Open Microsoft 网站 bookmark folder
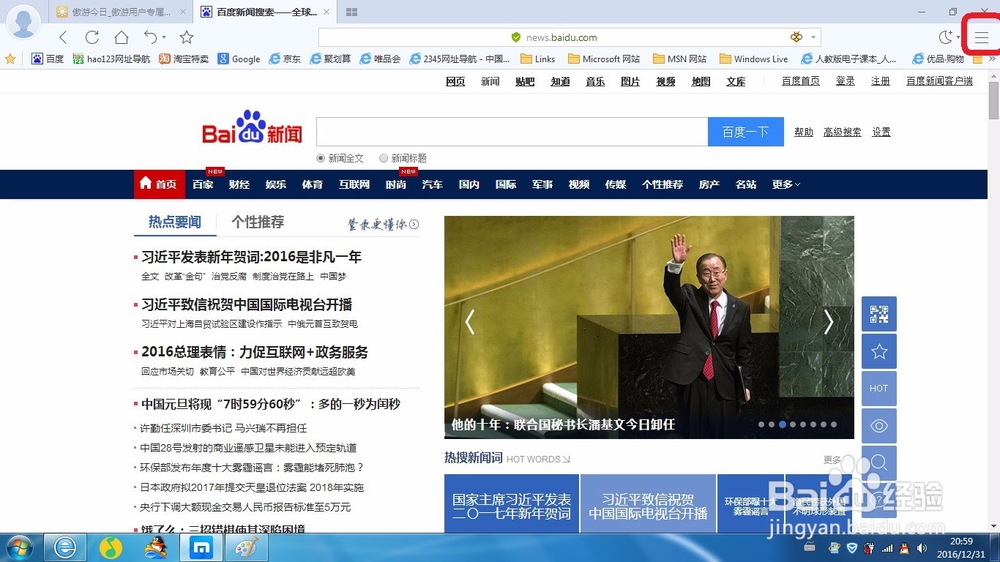Screen dimensions: 1000x562 [605, 59]
